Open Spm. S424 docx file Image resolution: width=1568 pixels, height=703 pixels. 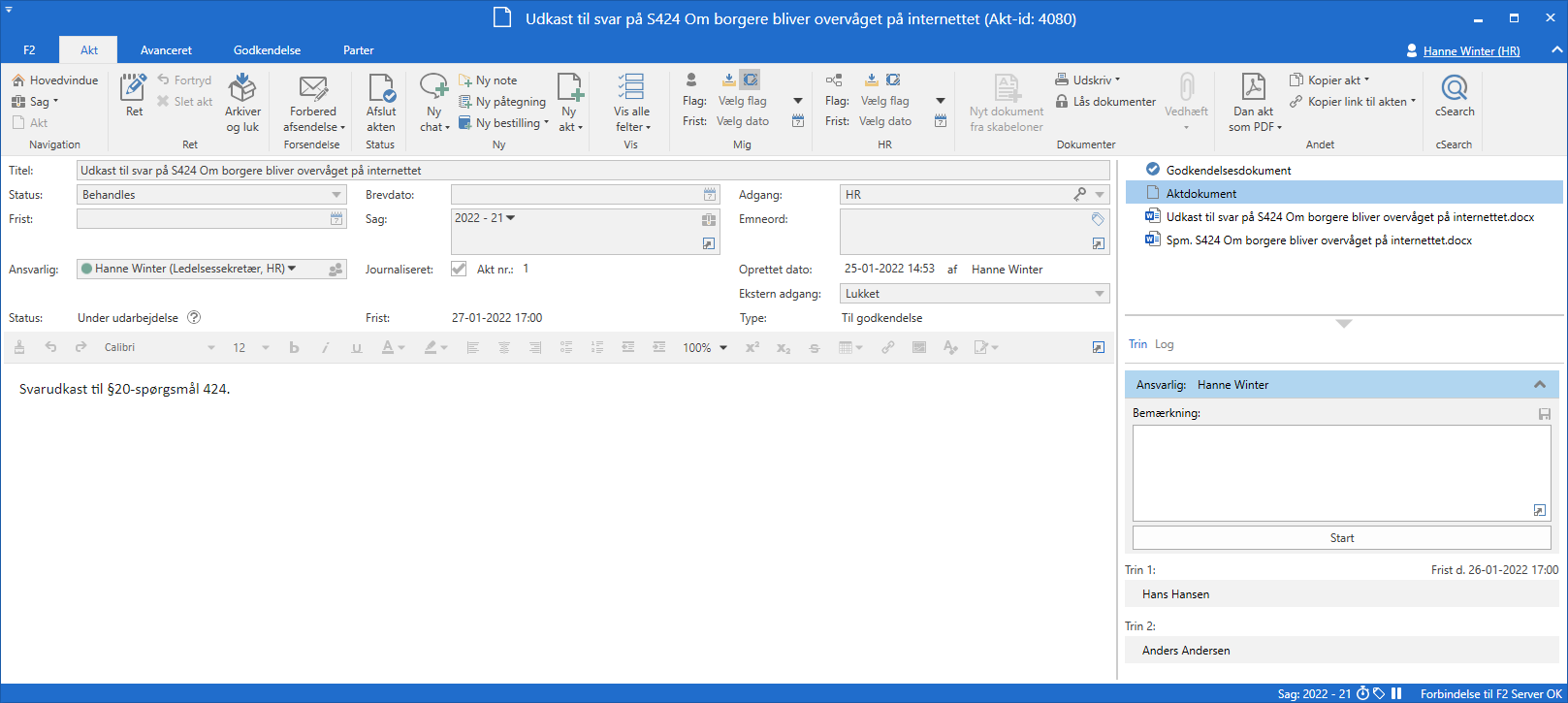click(x=1319, y=240)
